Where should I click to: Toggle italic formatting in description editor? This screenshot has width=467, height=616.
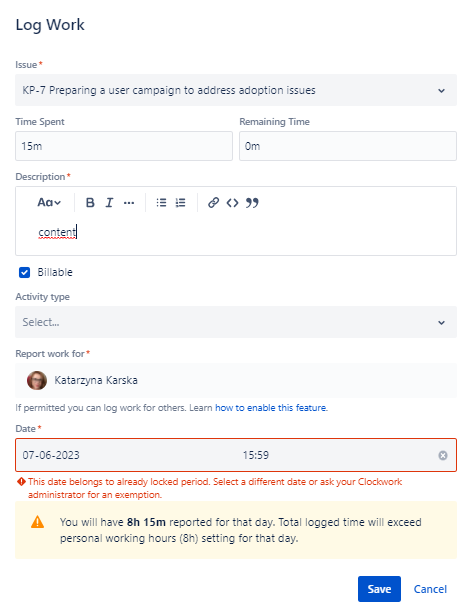point(109,203)
